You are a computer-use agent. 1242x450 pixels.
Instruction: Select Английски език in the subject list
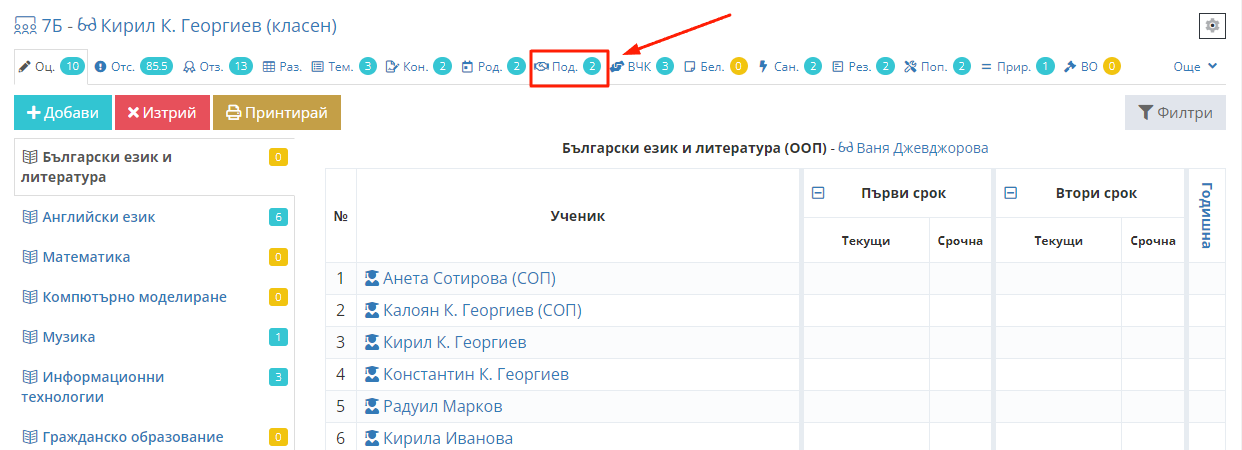98,217
